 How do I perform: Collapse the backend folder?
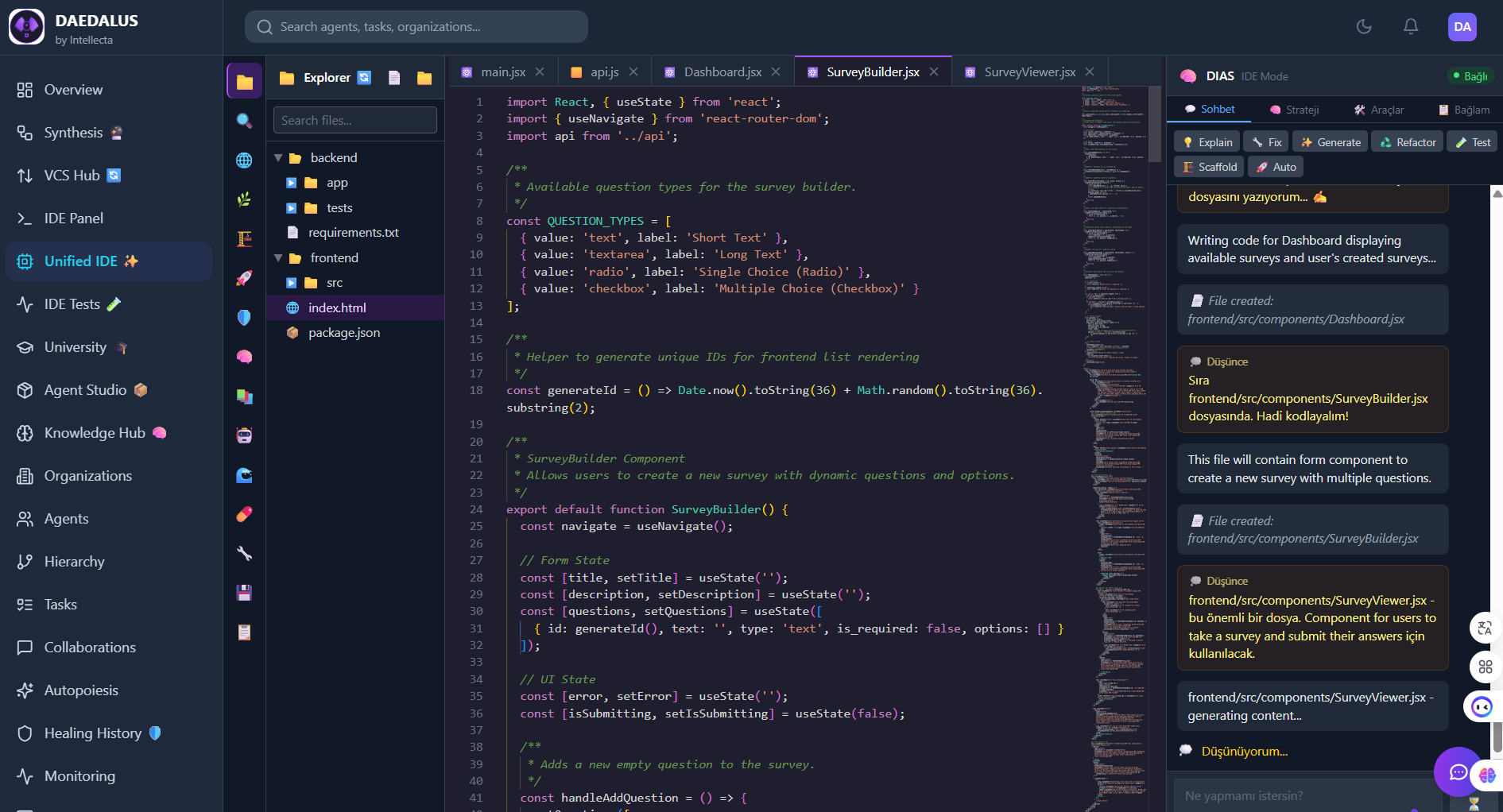tap(278, 158)
